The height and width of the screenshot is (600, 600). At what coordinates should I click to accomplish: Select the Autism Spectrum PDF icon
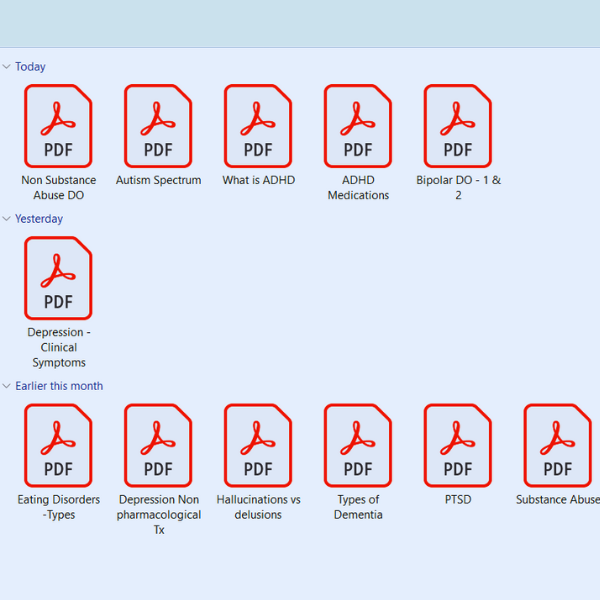click(158, 126)
